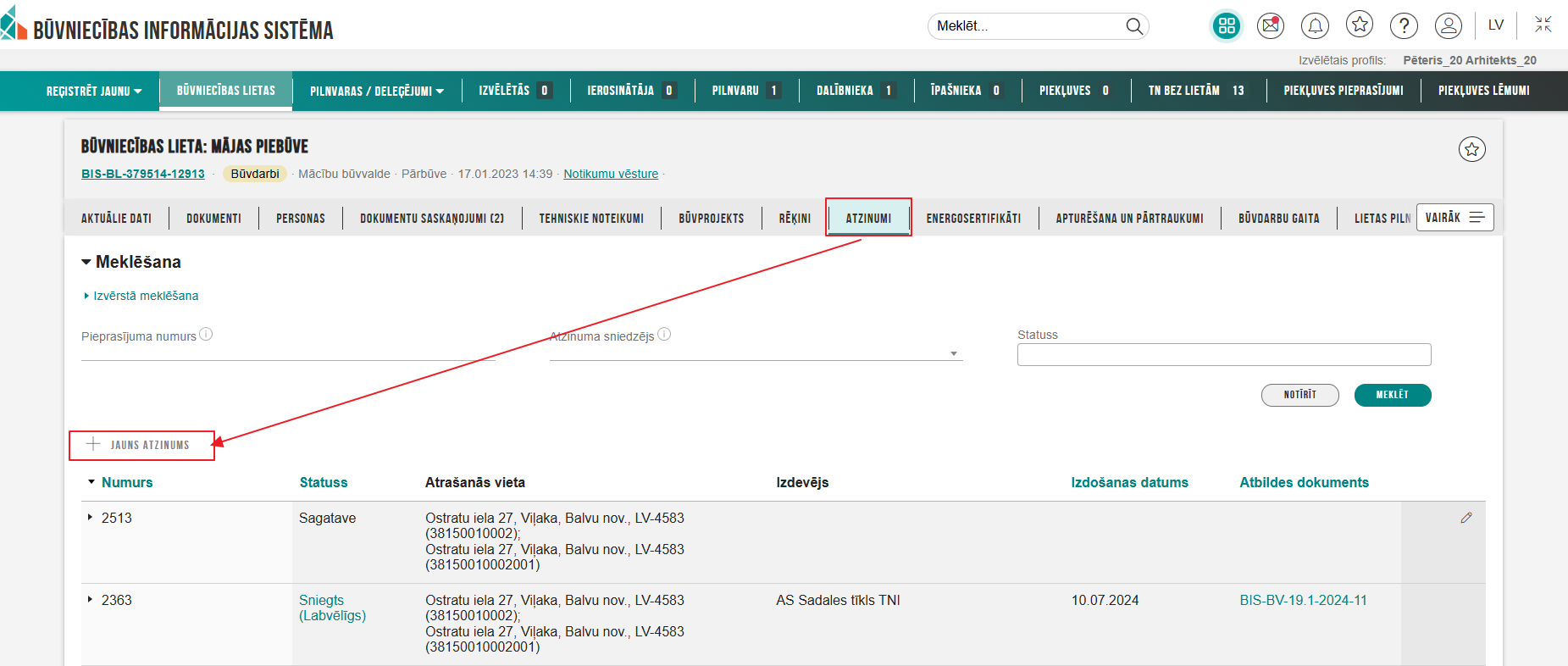Click the edit pencil for row 2513
Image resolution: width=1568 pixels, height=666 pixels.
[x=1466, y=518]
